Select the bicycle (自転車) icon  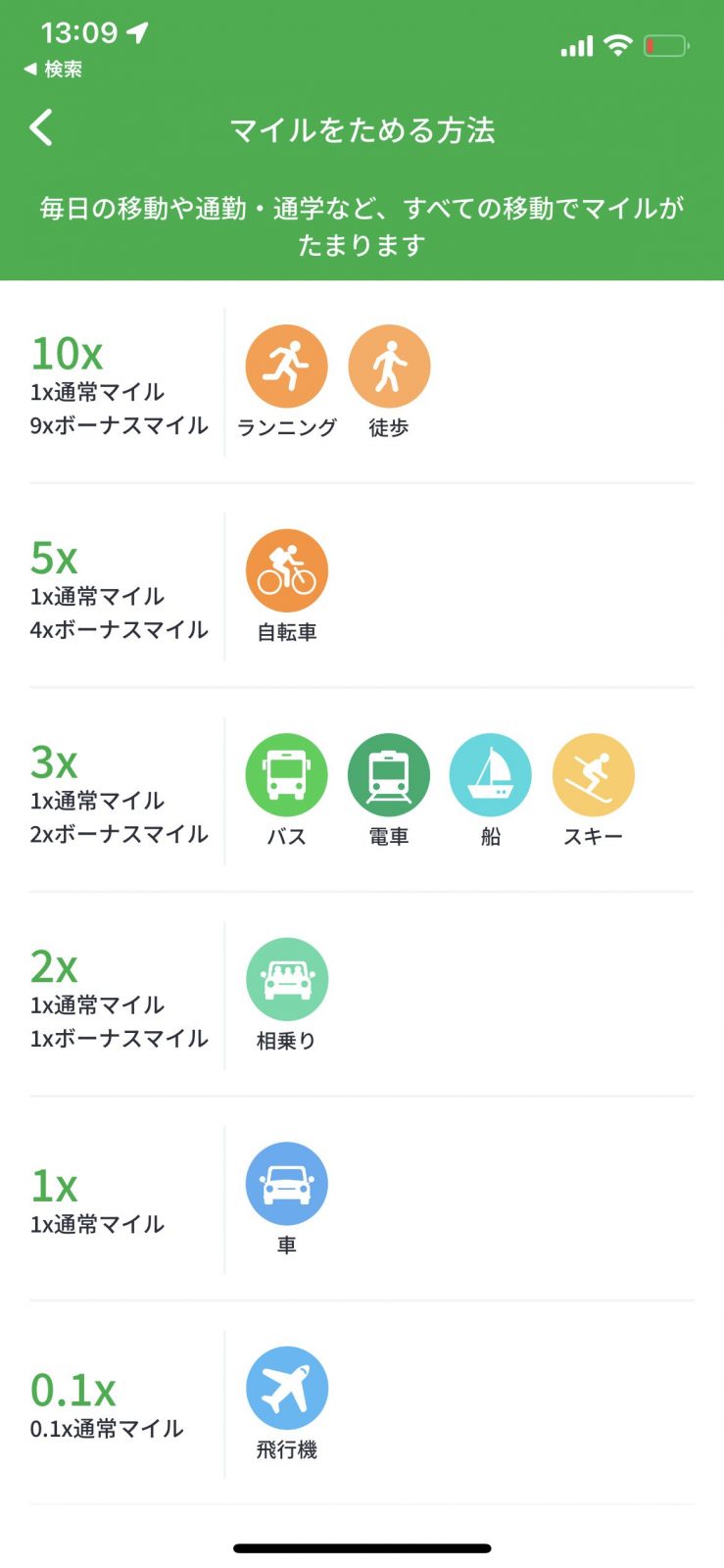(286, 571)
